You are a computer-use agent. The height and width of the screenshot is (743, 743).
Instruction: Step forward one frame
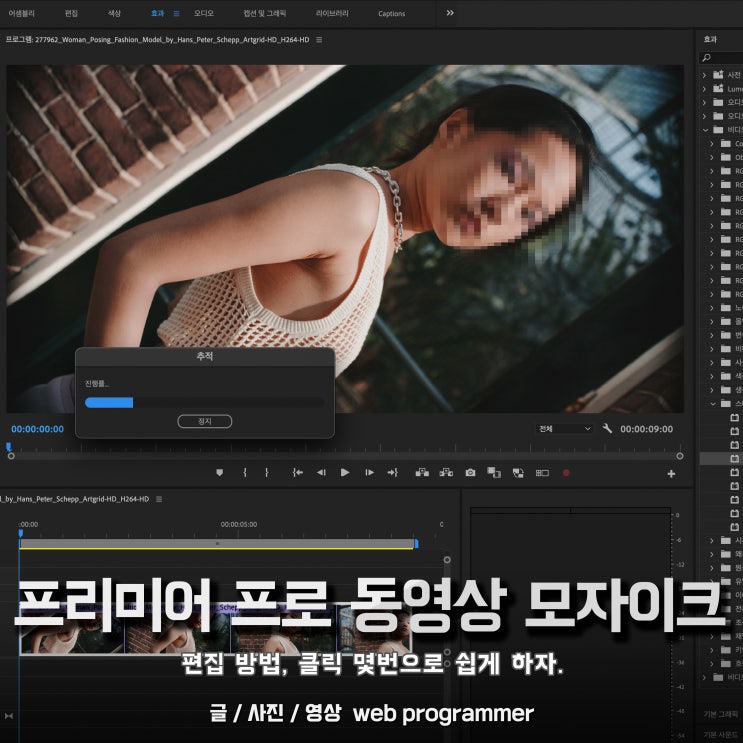370,472
